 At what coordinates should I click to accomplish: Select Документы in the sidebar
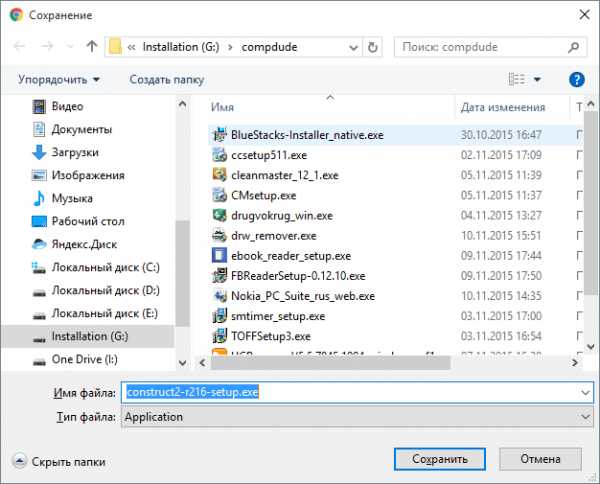point(82,130)
